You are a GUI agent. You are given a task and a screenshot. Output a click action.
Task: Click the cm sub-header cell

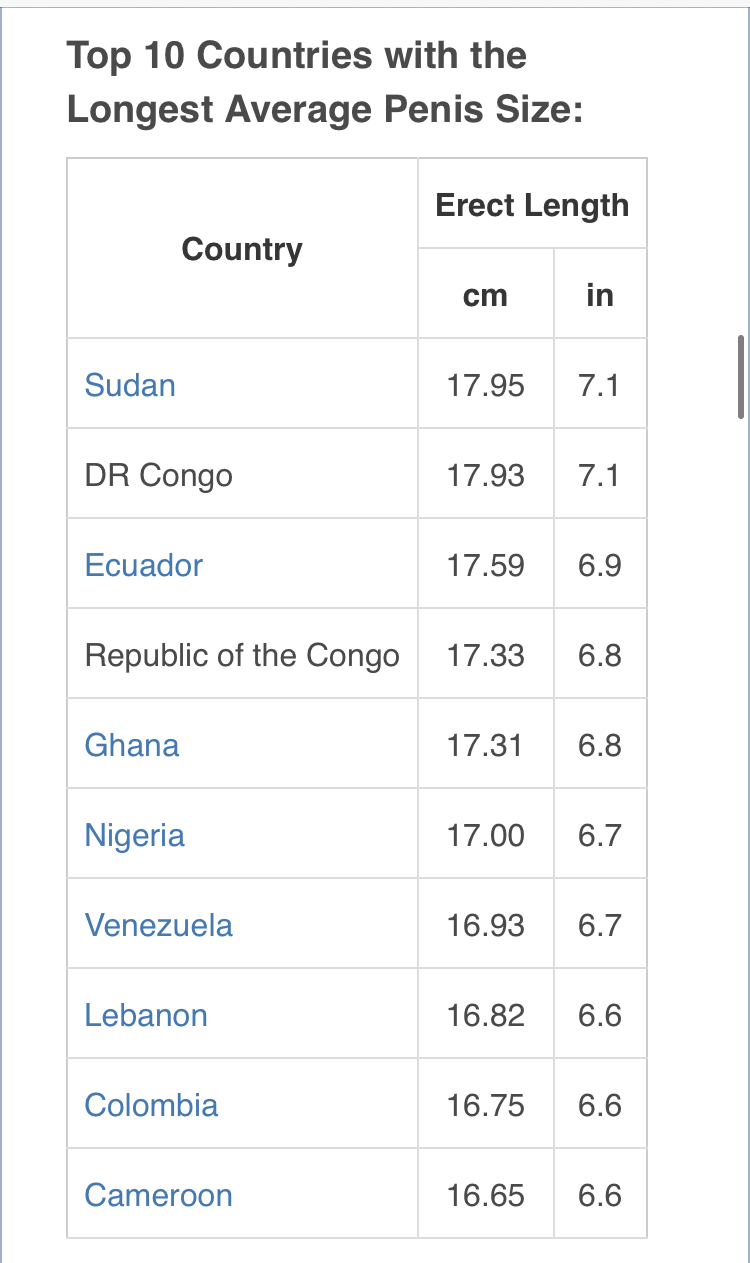click(x=486, y=295)
